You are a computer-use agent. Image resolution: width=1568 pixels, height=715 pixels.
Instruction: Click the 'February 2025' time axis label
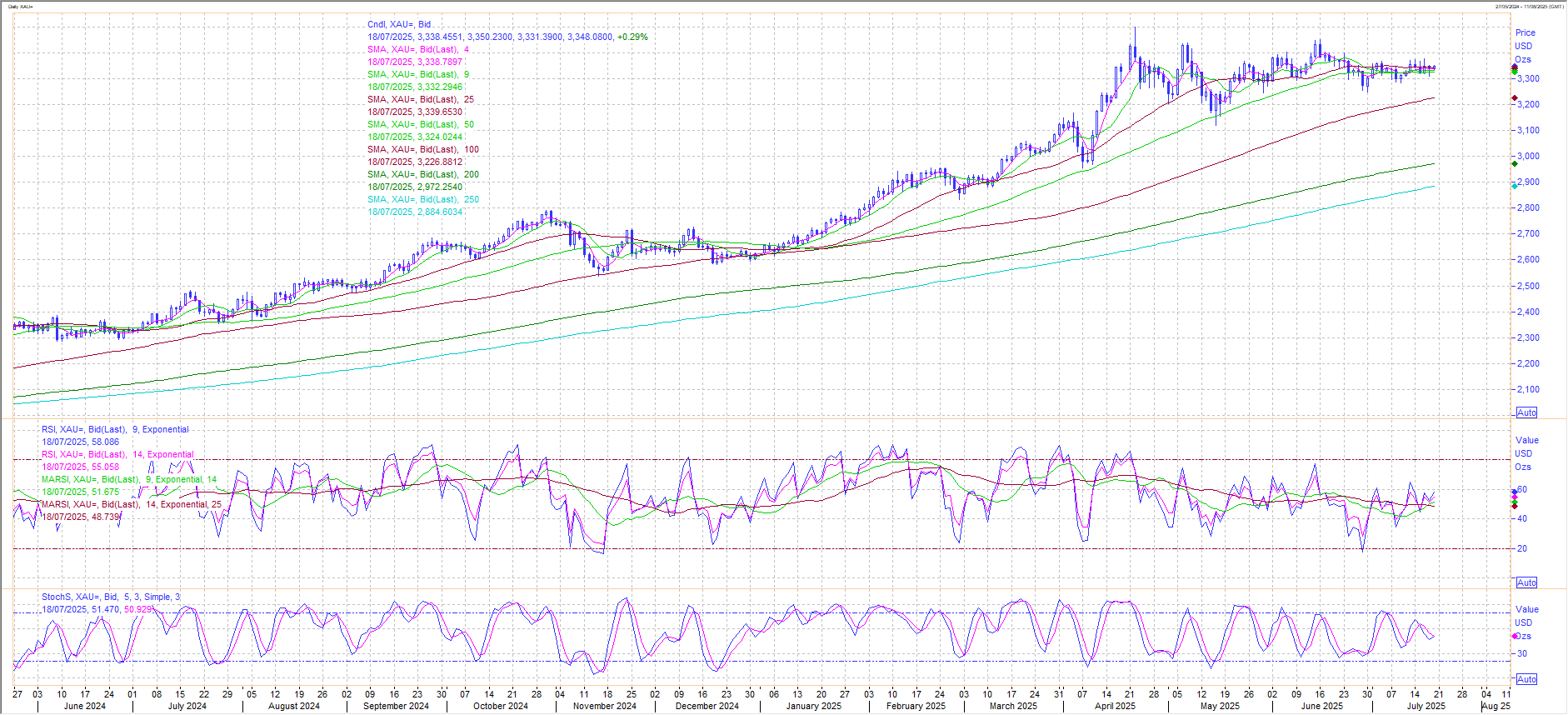[916, 706]
